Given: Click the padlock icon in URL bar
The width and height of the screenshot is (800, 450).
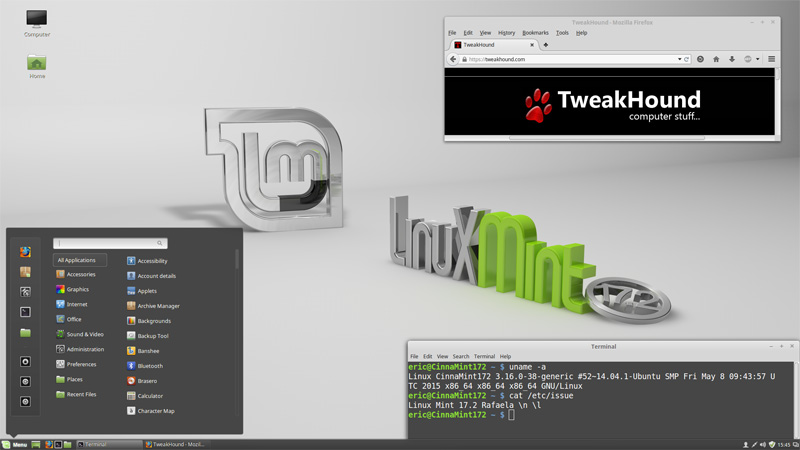Looking at the screenshot, I should click(464, 59).
